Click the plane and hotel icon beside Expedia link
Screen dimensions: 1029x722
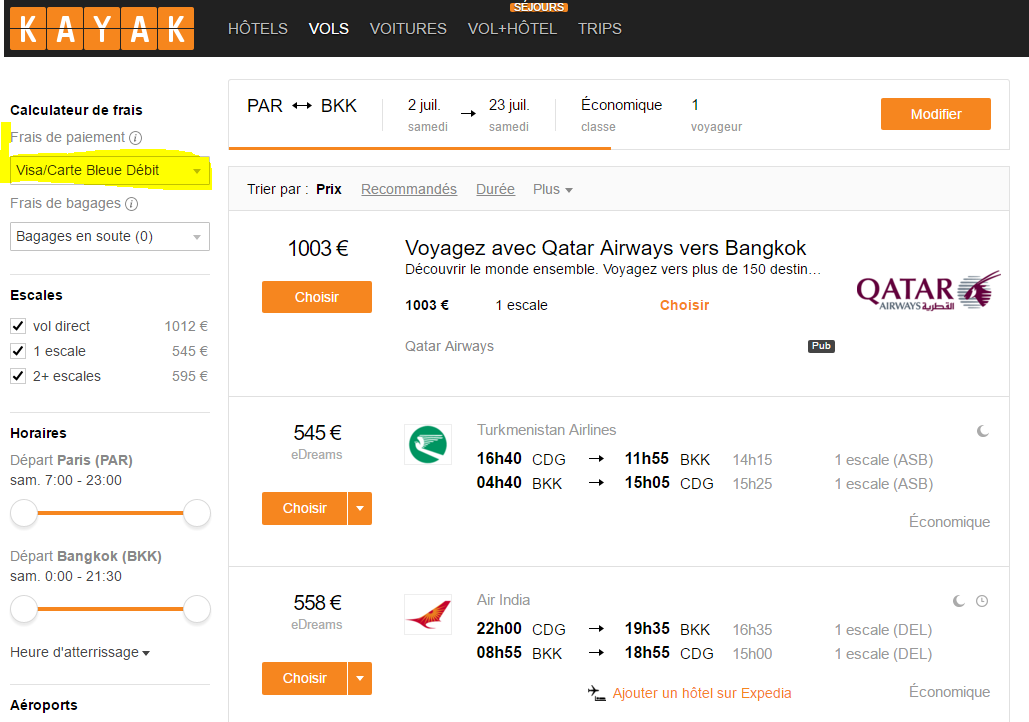597,693
